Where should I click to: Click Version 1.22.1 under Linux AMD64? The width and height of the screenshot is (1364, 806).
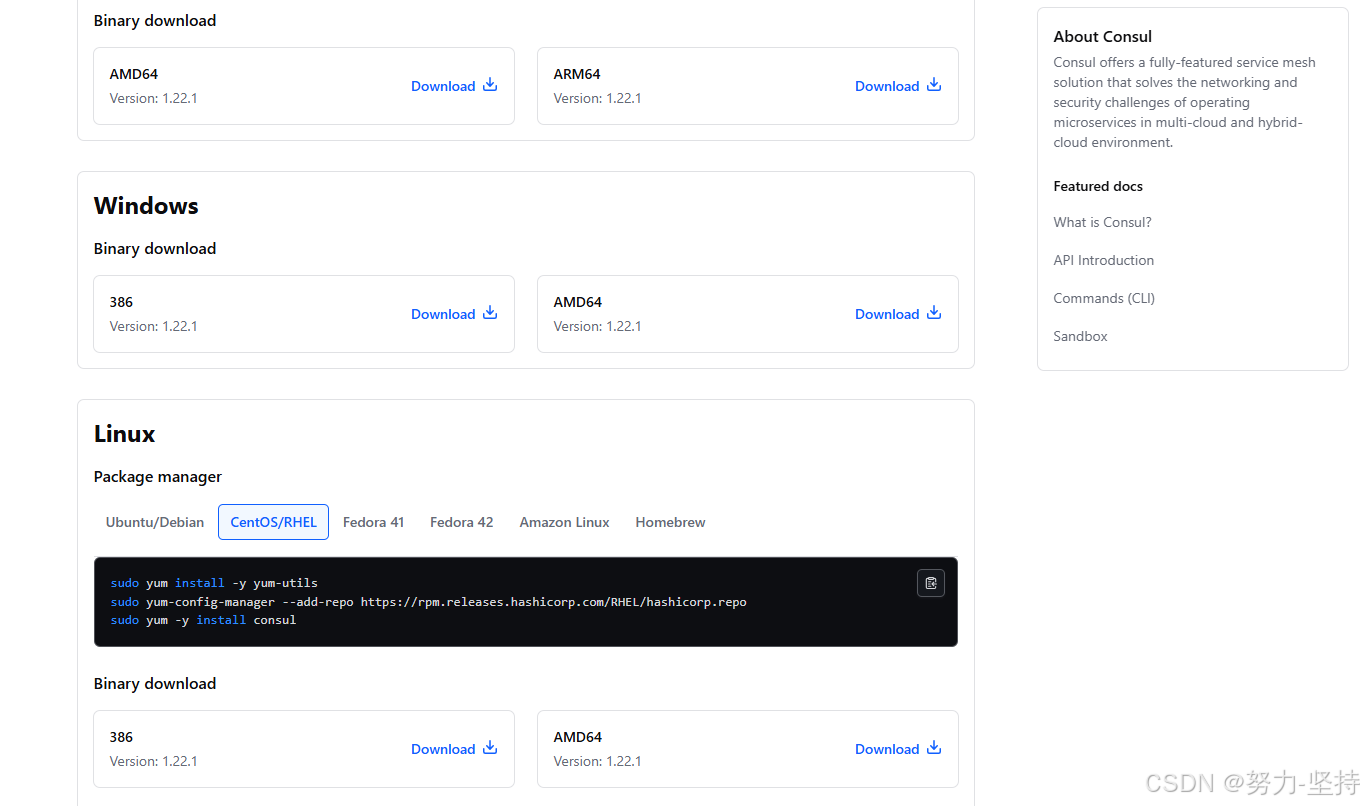point(597,761)
